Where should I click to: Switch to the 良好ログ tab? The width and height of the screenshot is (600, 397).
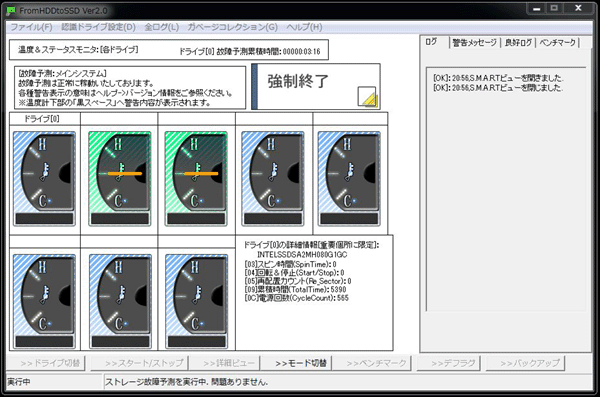[x=518, y=43]
